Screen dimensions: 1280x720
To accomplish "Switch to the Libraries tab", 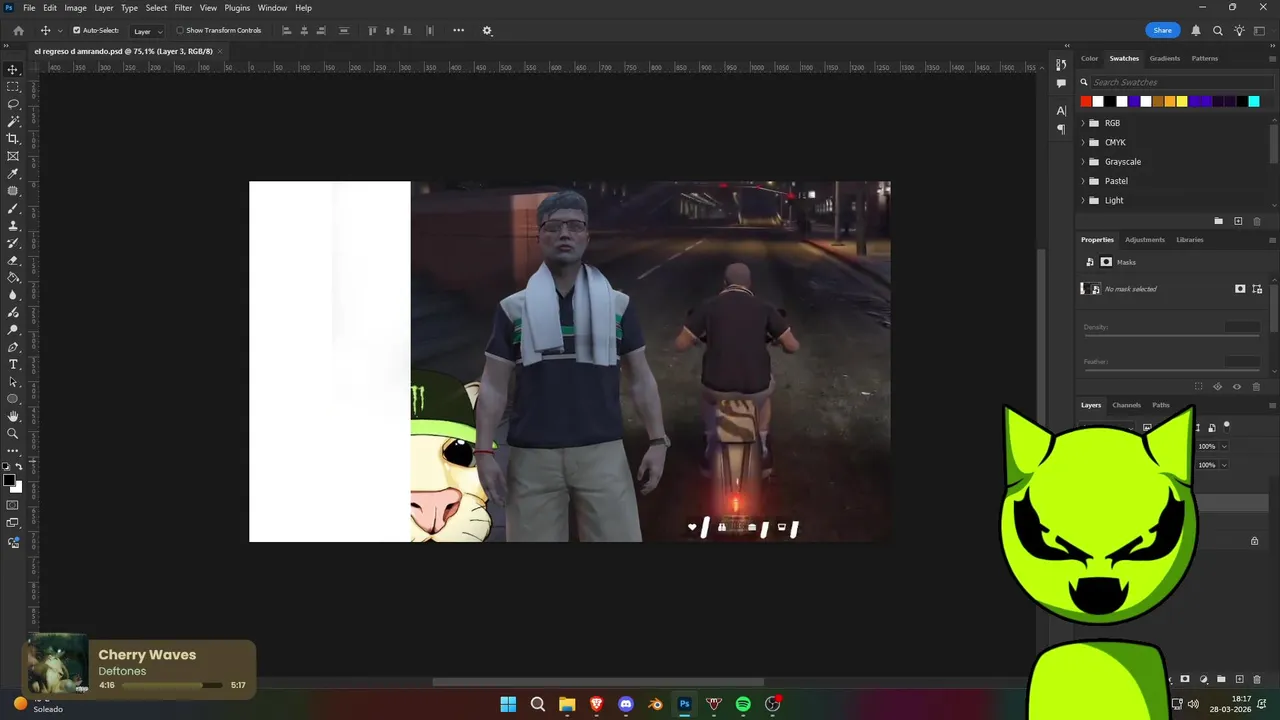I will click(1189, 240).
